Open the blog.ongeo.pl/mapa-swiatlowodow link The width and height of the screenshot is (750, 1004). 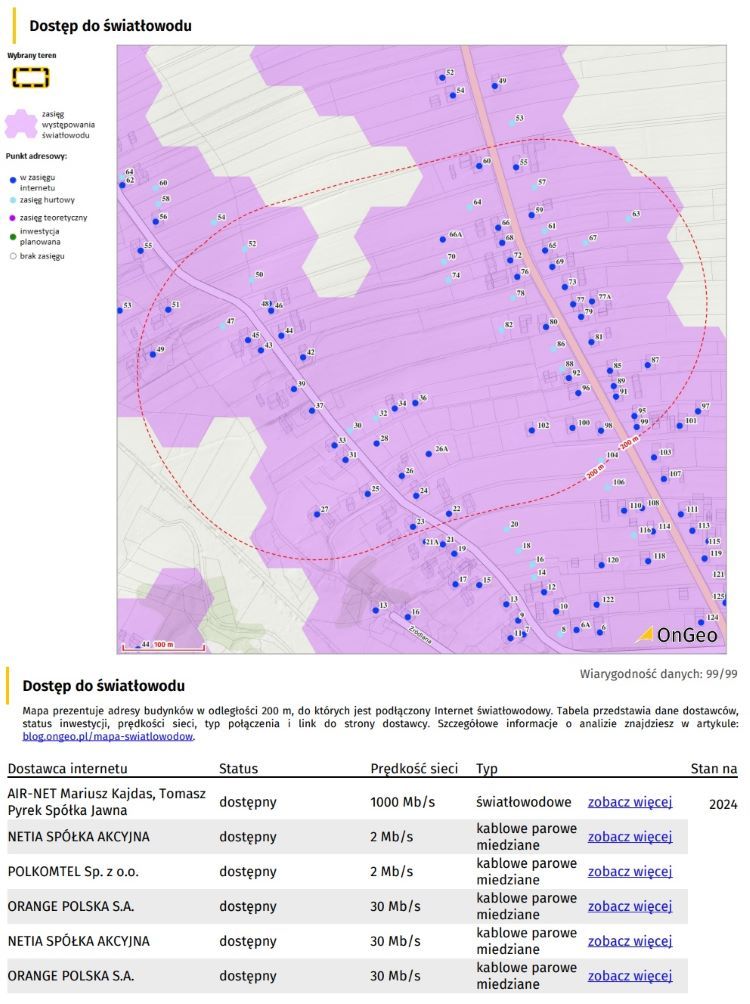coord(108,736)
